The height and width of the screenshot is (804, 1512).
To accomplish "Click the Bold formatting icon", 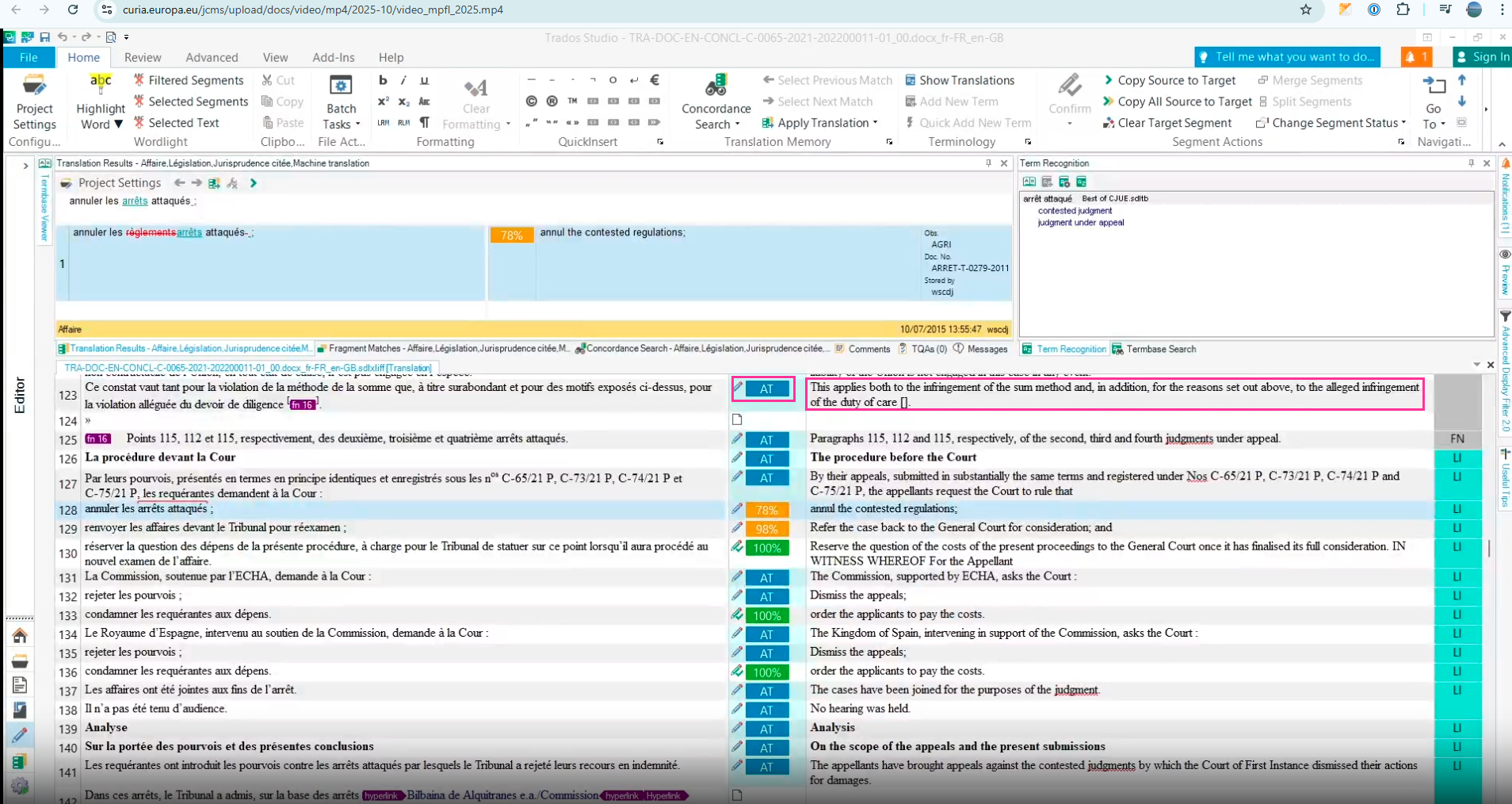I will pyautogui.click(x=384, y=80).
